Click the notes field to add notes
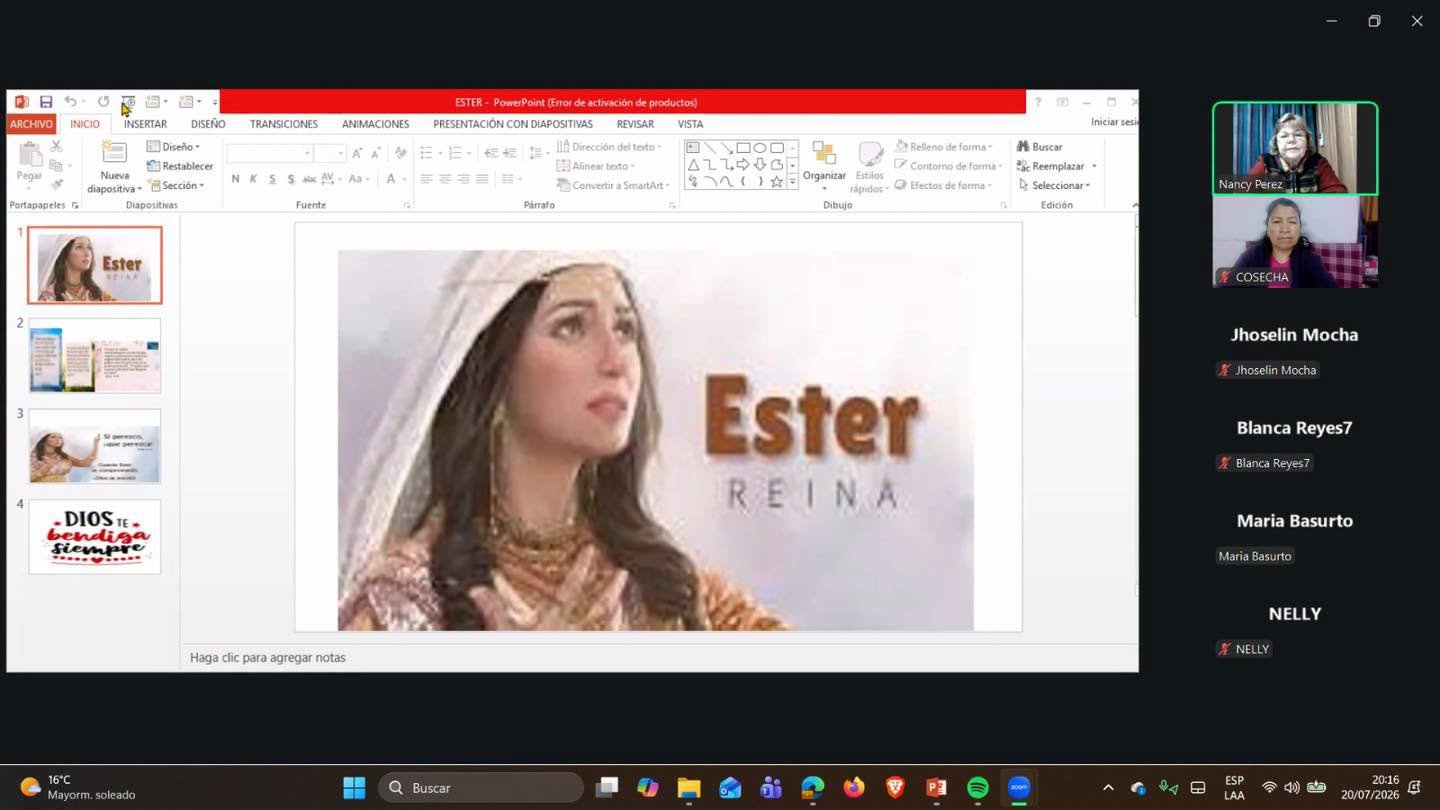The image size is (1440, 810). pos(659,657)
